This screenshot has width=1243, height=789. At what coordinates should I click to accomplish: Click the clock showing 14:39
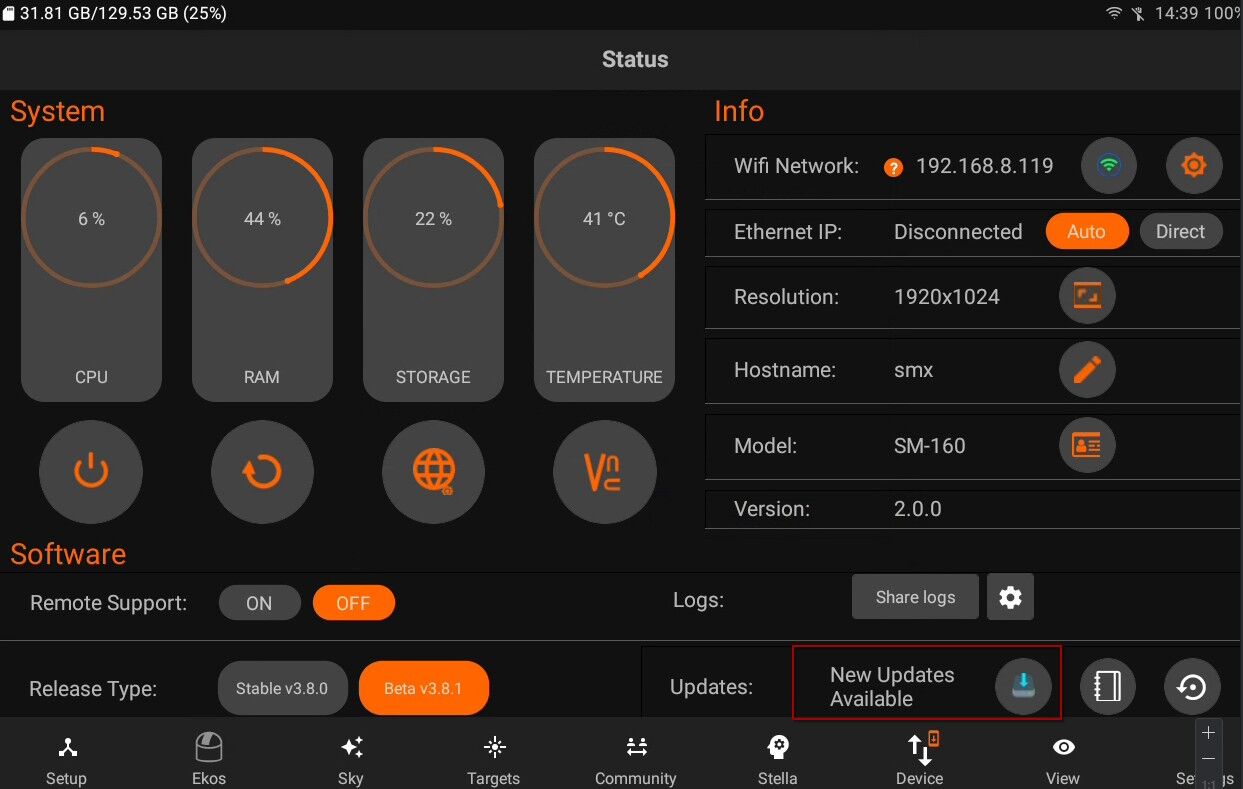tap(1175, 14)
